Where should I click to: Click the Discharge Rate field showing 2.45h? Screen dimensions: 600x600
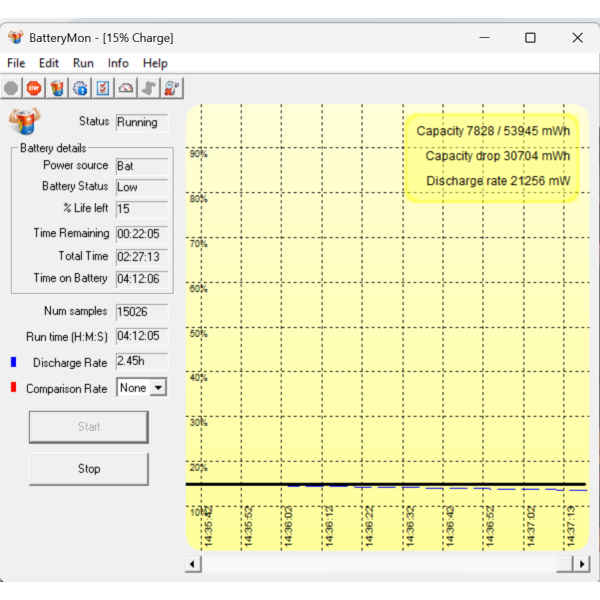click(142, 361)
